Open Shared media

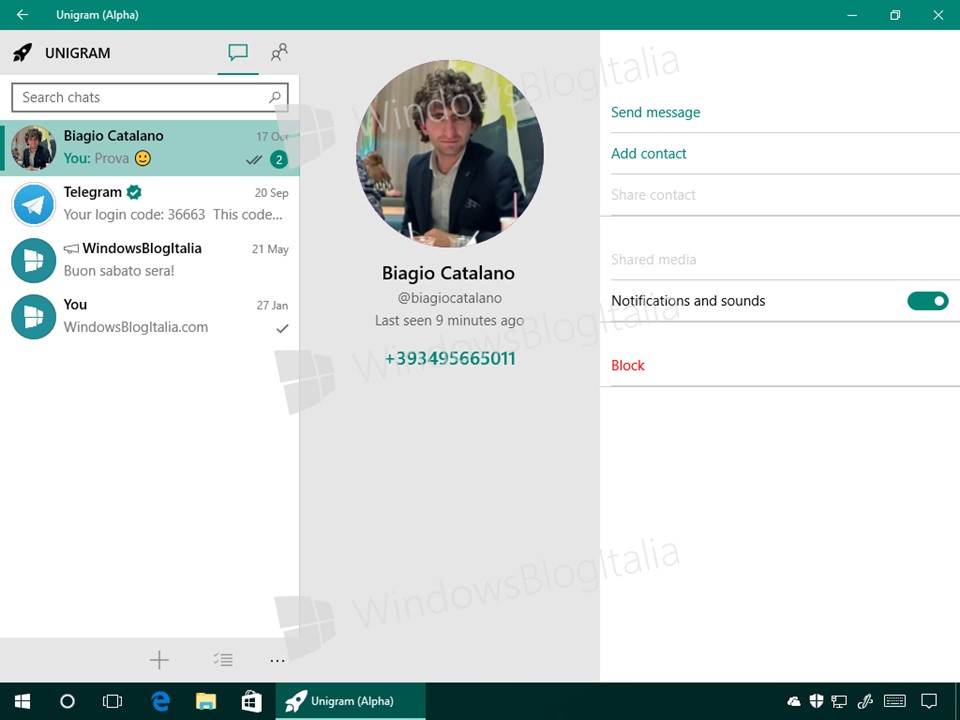(653, 260)
